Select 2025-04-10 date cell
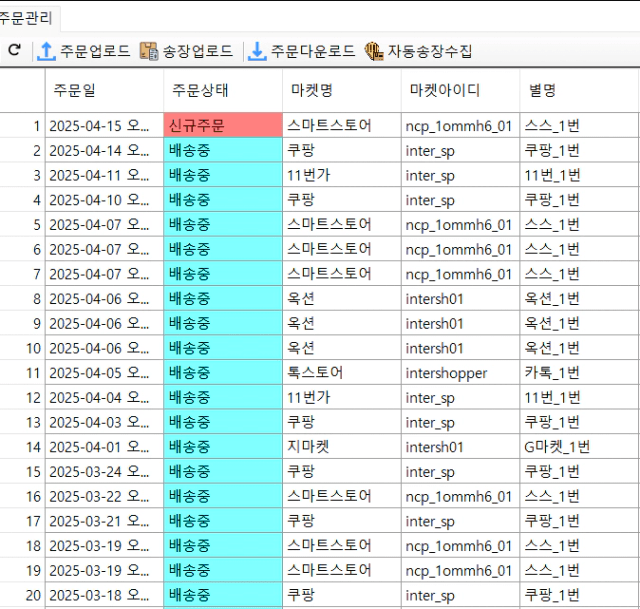The width and height of the screenshot is (640, 609). 104,200
